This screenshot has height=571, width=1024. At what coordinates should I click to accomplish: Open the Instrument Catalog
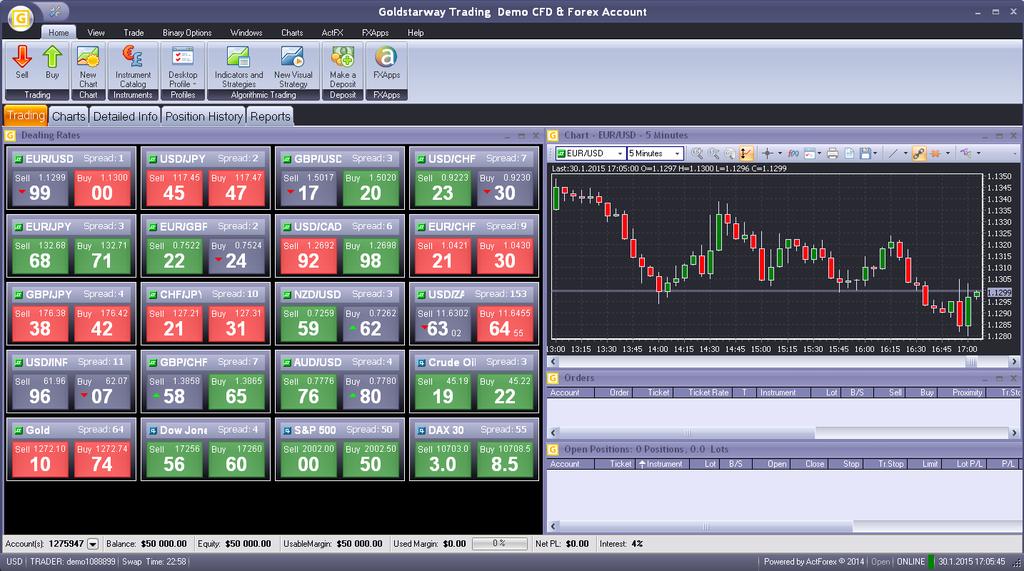click(133, 66)
